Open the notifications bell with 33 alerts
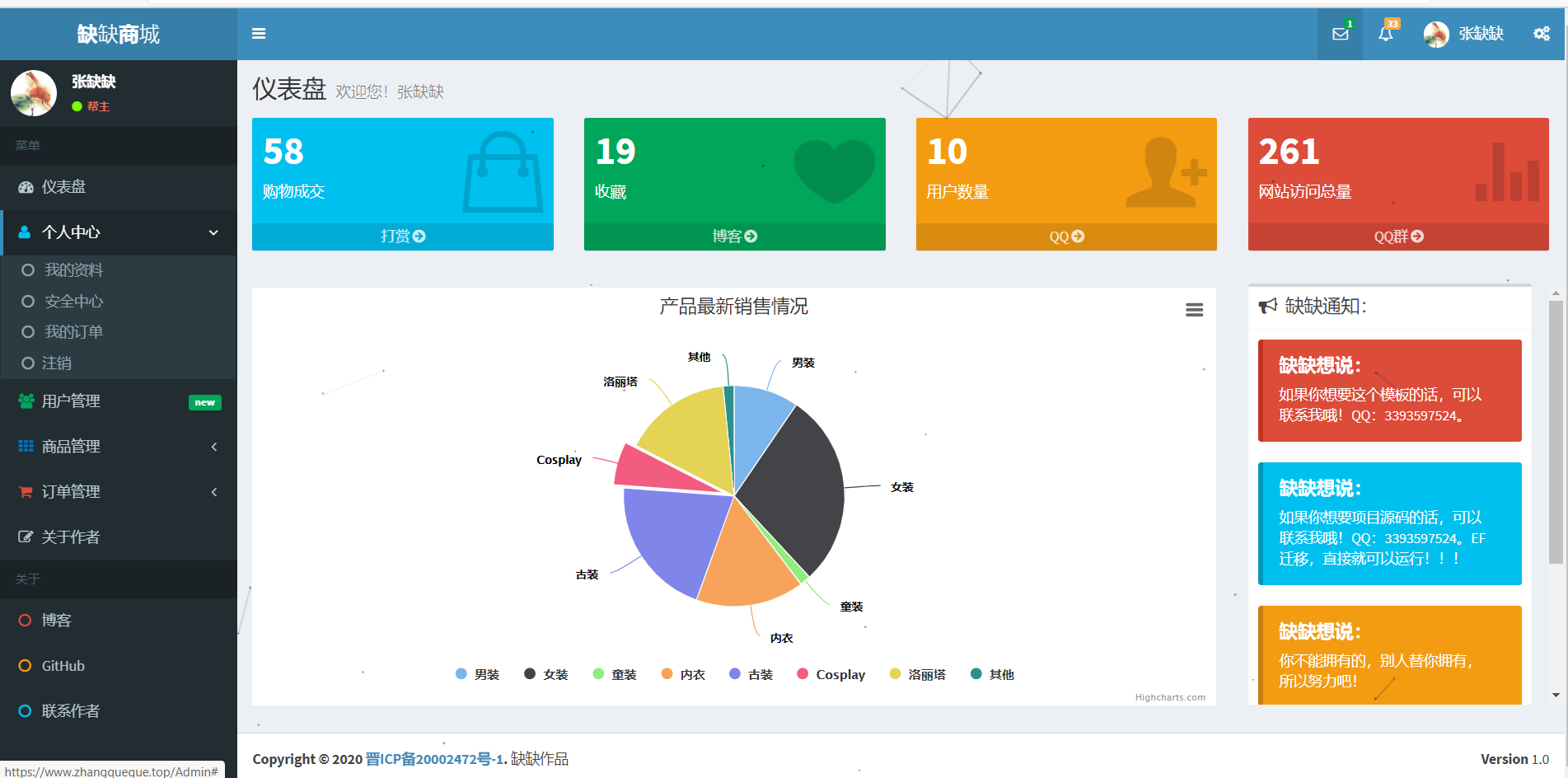Image resolution: width=1568 pixels, height=778 pixels. (1387, 34)
